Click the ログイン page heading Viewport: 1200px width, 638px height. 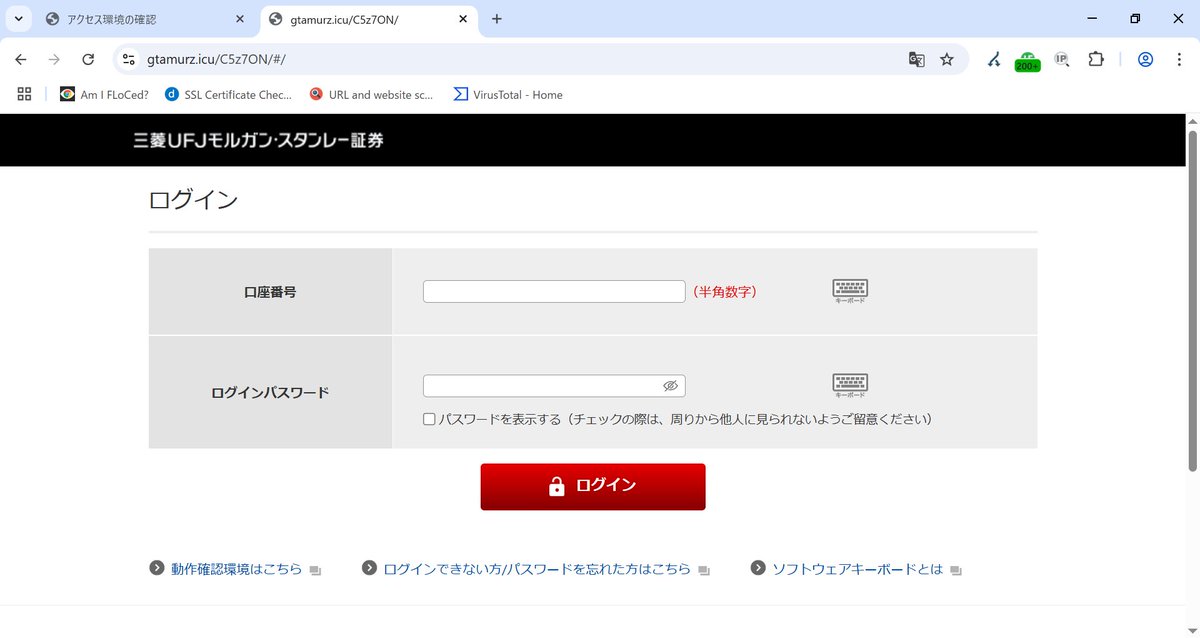coord(193,199)
